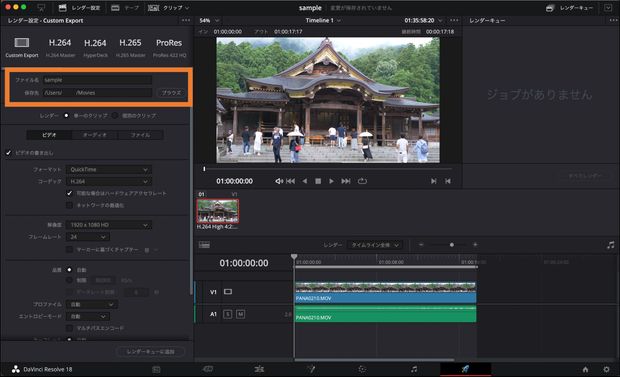Screen dimensions: 620x377
Task: Jump to first frame in viewer
Action: pyautogui.click(x=291, y=181)
